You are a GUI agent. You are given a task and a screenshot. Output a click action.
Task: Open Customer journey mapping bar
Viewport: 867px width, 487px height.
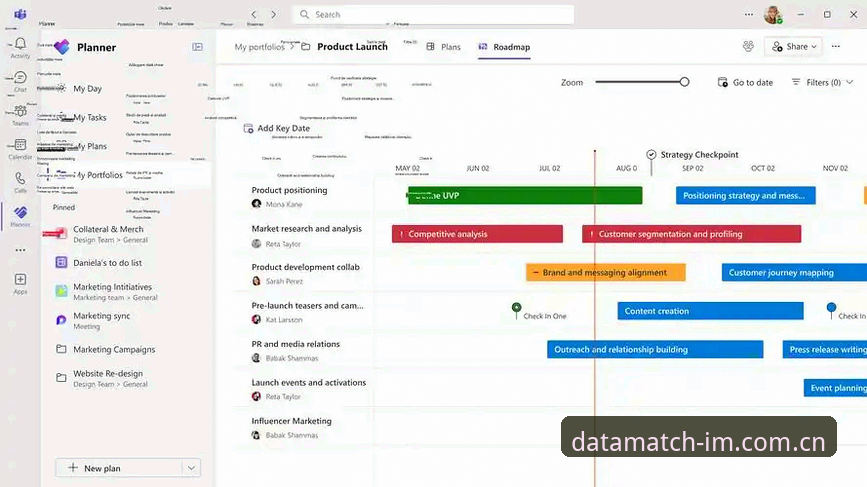coord(794,273)
